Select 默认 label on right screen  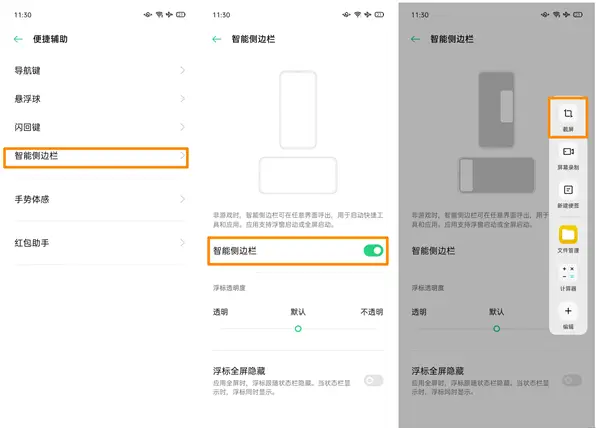pos(496,312)
